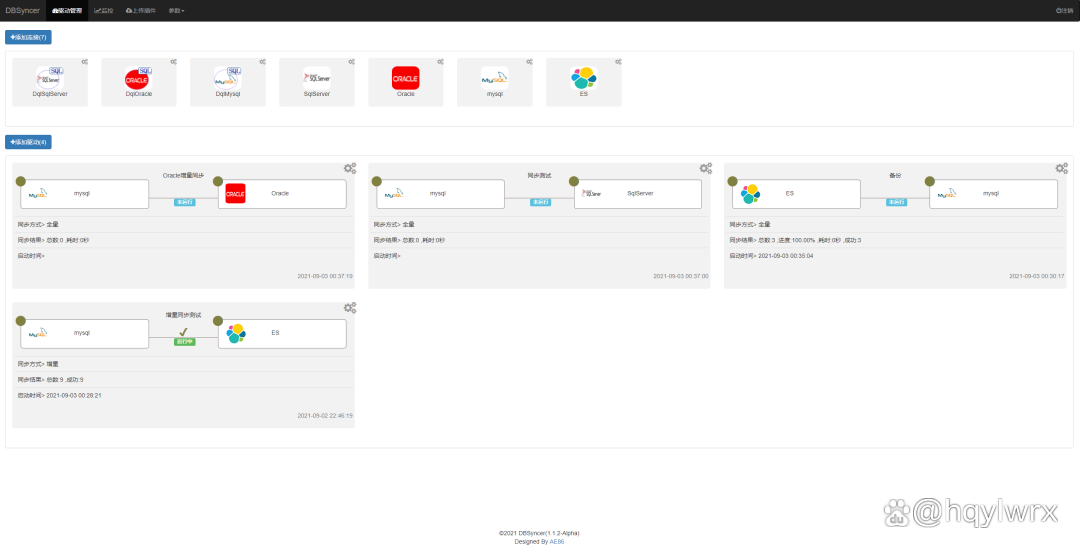
Task: Click the 添加连接(7) button
Action: (28, 37)
